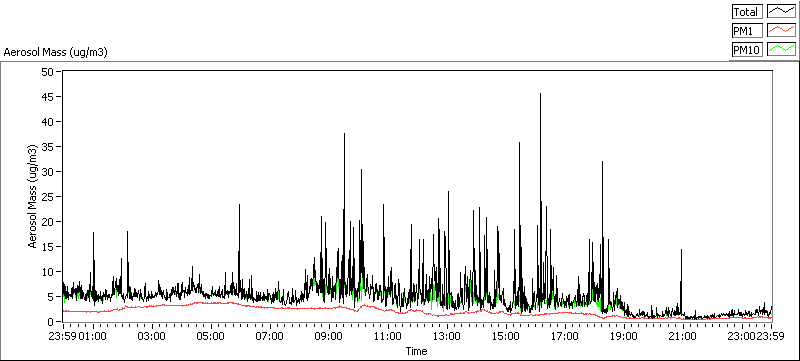
Task: Click the 01:00 time axis label
Action: (x=93, y=337)
